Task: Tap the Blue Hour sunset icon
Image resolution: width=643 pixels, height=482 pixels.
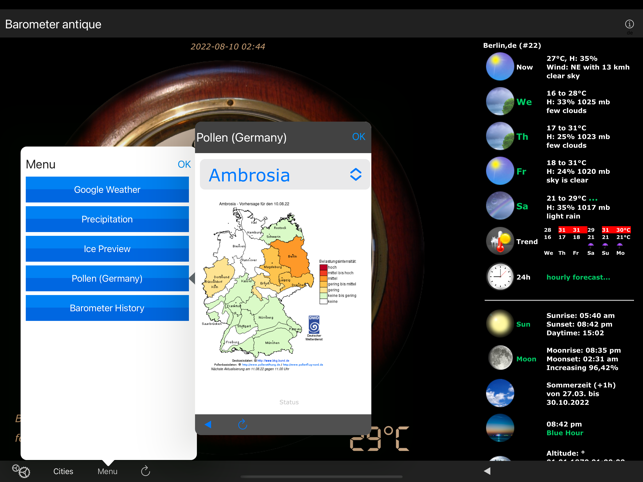Action: [x=500, y=428]
